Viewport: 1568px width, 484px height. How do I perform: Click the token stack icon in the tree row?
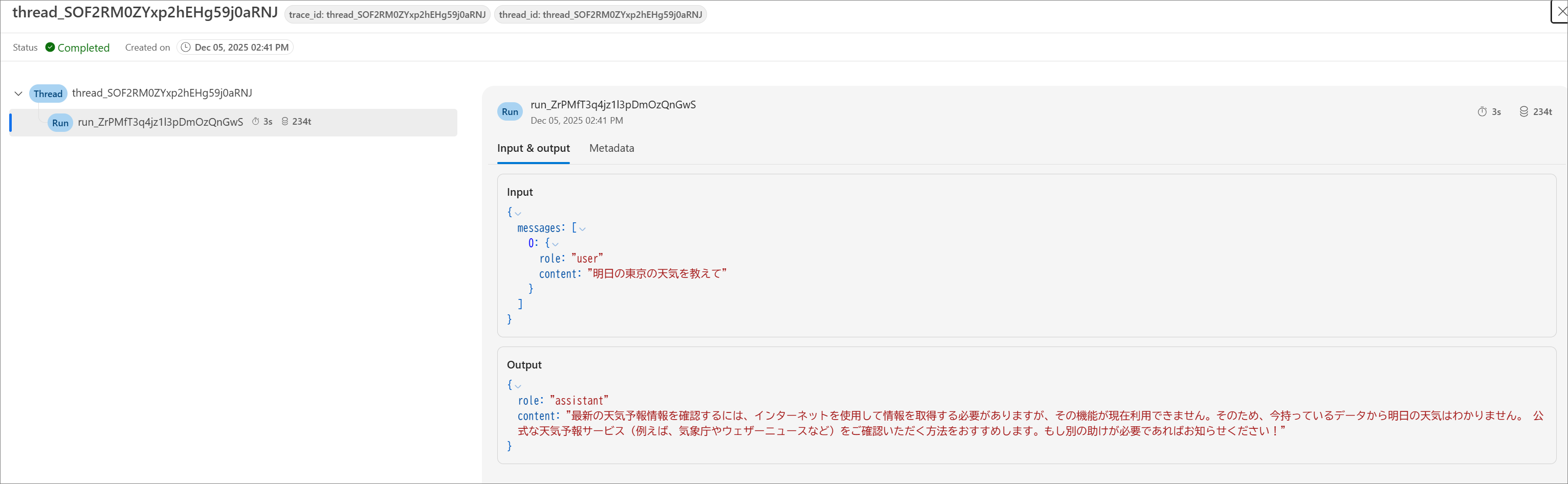tap(285, 122)
